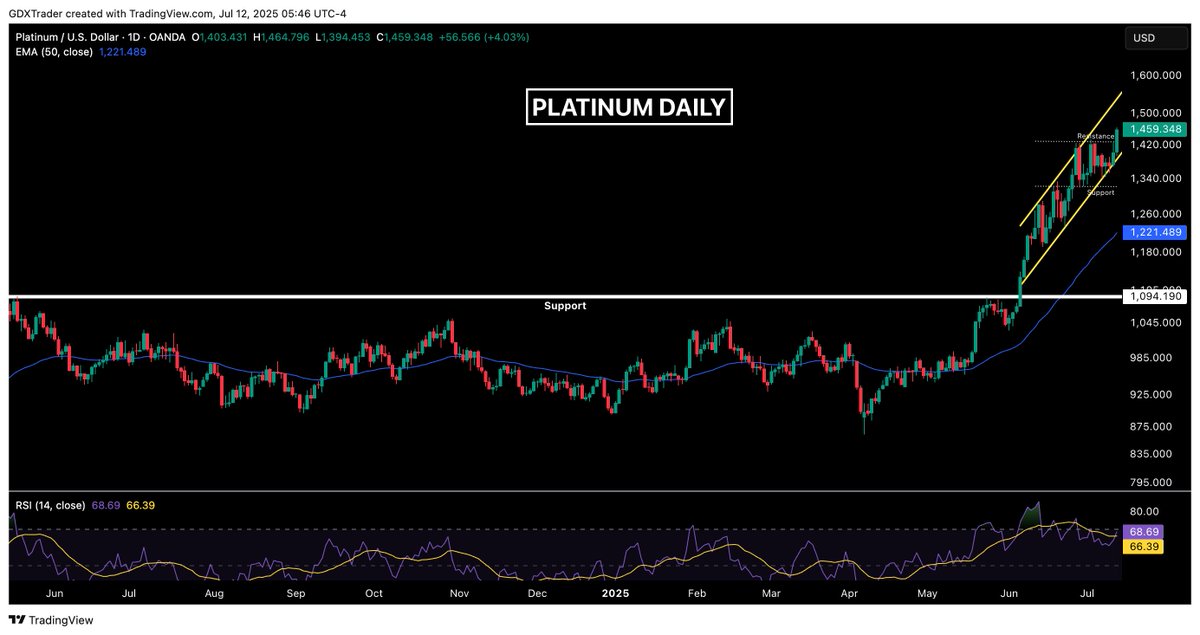This screenshot has width=1200, height=635.
Task: Select the PLATINUM DAILY text box
Action: 629,107
